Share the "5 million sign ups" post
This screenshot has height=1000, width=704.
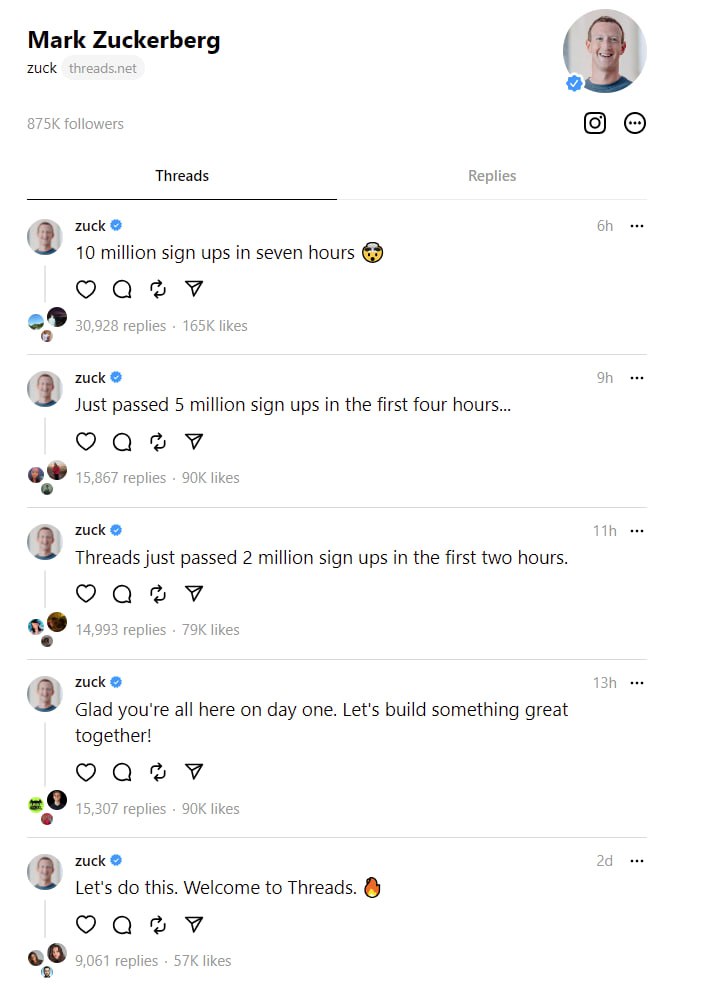(195, 441)
